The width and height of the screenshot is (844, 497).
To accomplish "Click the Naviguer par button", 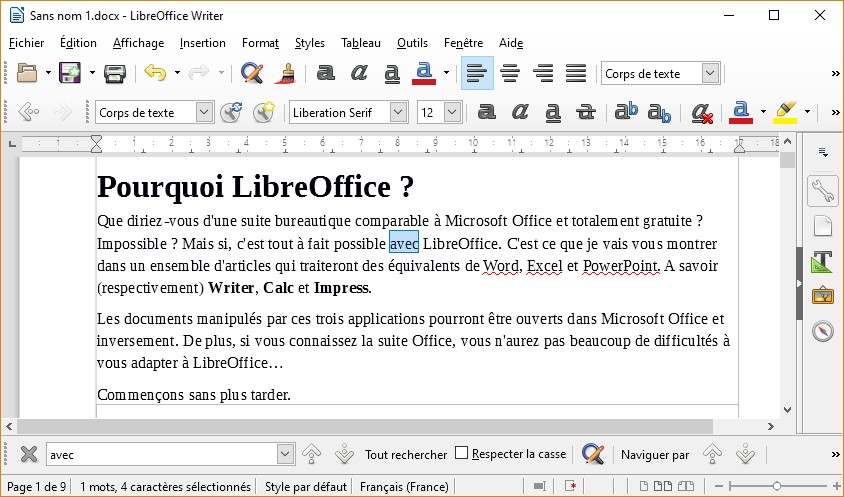I will point(655,454).
